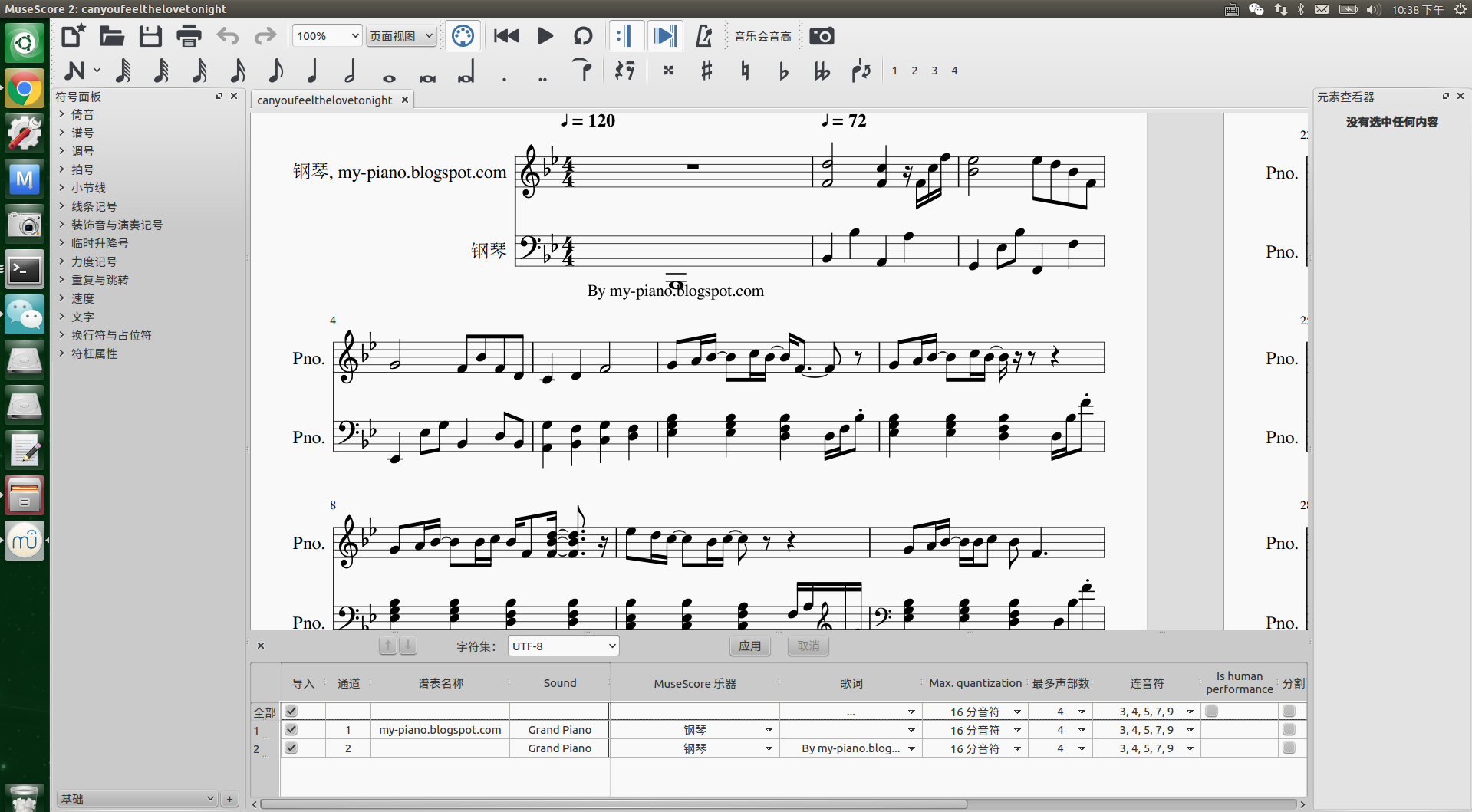Screen dimensions: 1472x812
Task: Enter note input mode
Action: [75, 71]
